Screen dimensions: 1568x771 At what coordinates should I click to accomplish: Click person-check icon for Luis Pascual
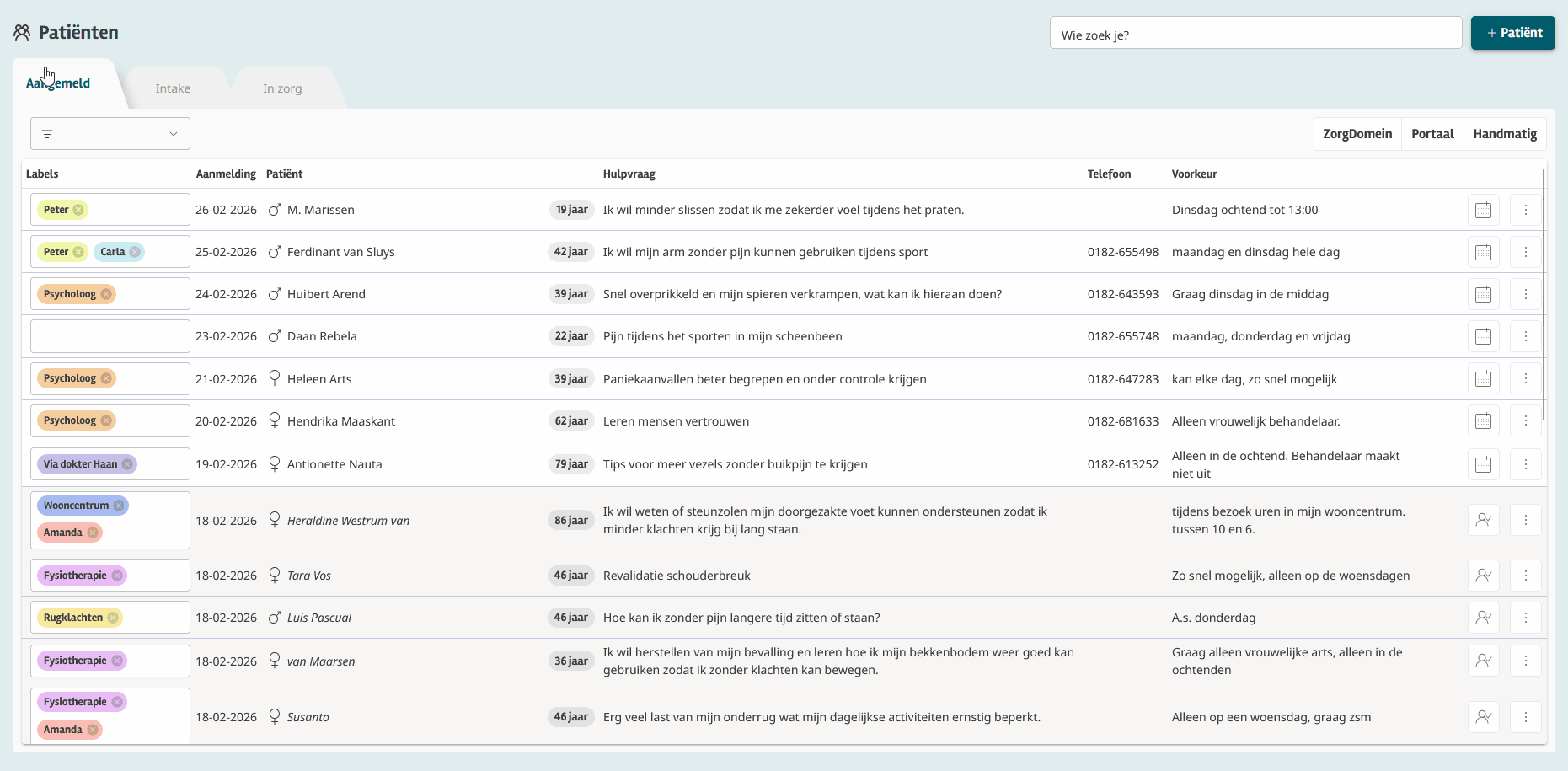[x=1483, y=618]
